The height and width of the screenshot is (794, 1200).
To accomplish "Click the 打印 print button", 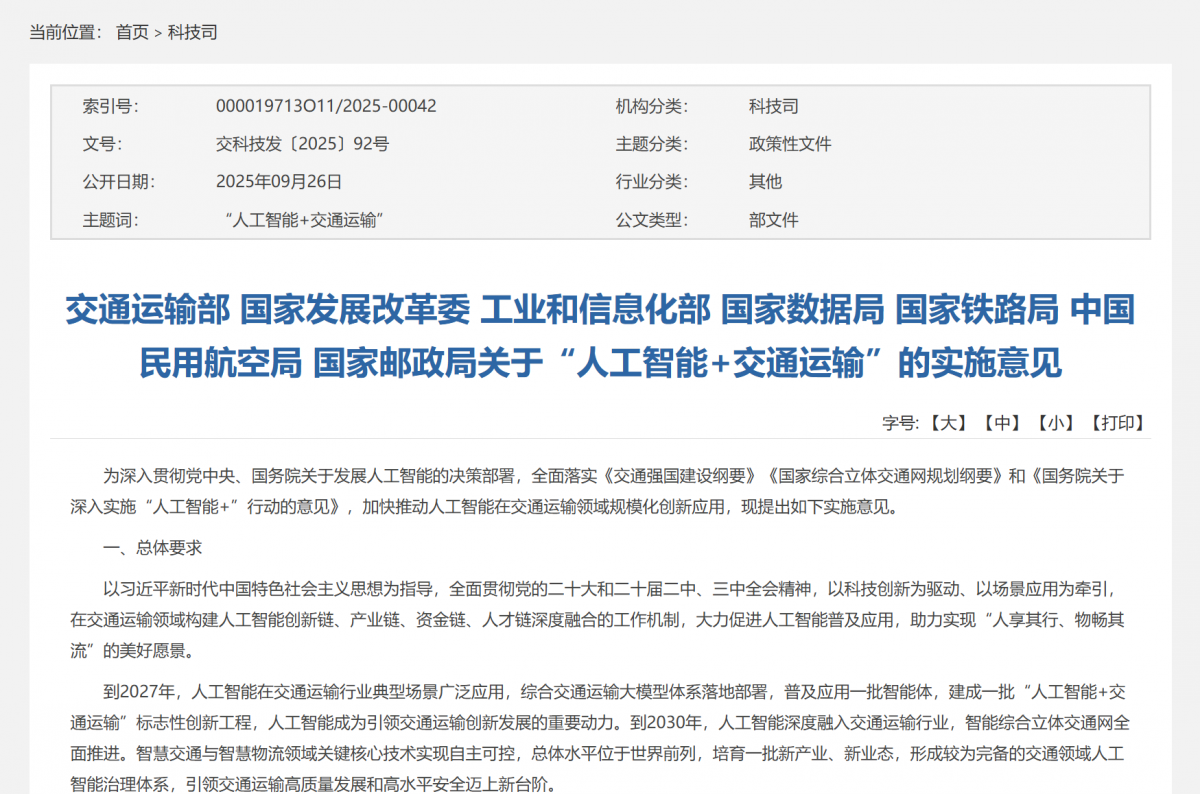I will [x=1117, y=422].
